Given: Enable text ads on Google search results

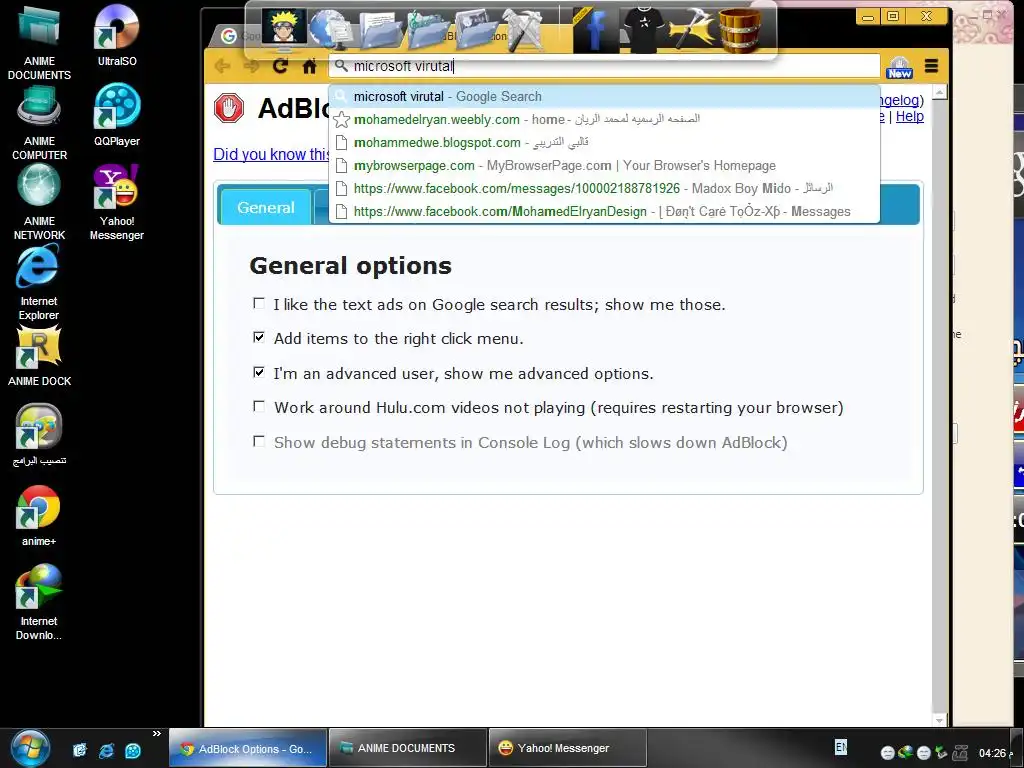Looking at the screenshot, I should click(x=259, y=304).
